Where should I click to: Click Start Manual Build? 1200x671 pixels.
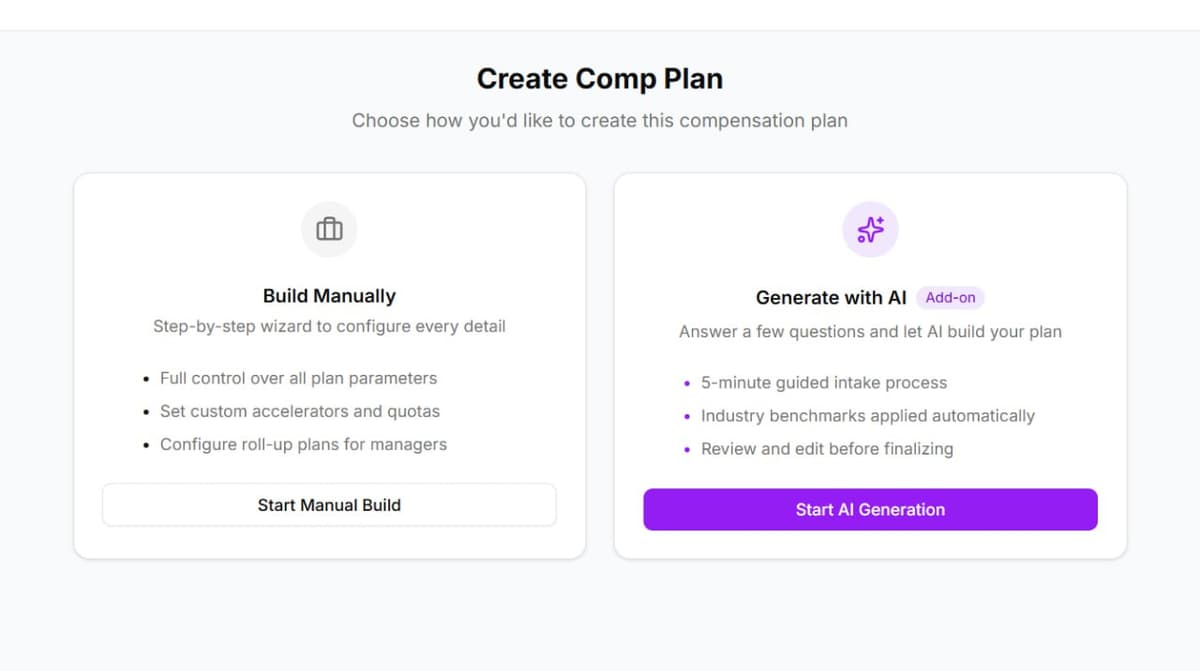[x=329, y=505]
